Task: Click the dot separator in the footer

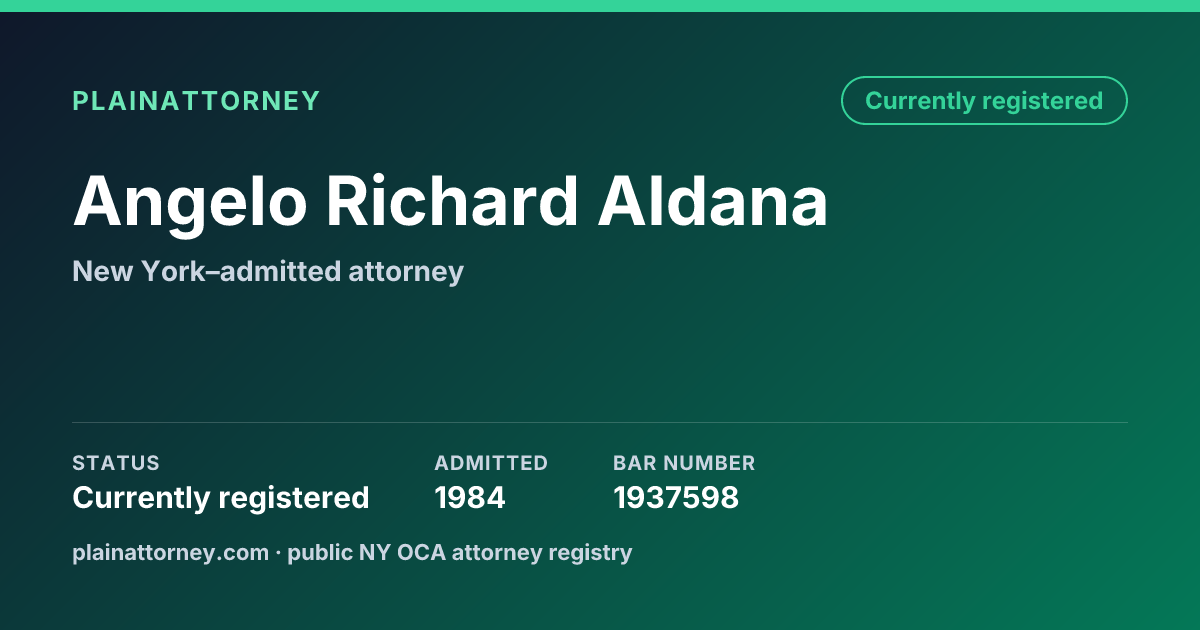Action: coord(279,552)
